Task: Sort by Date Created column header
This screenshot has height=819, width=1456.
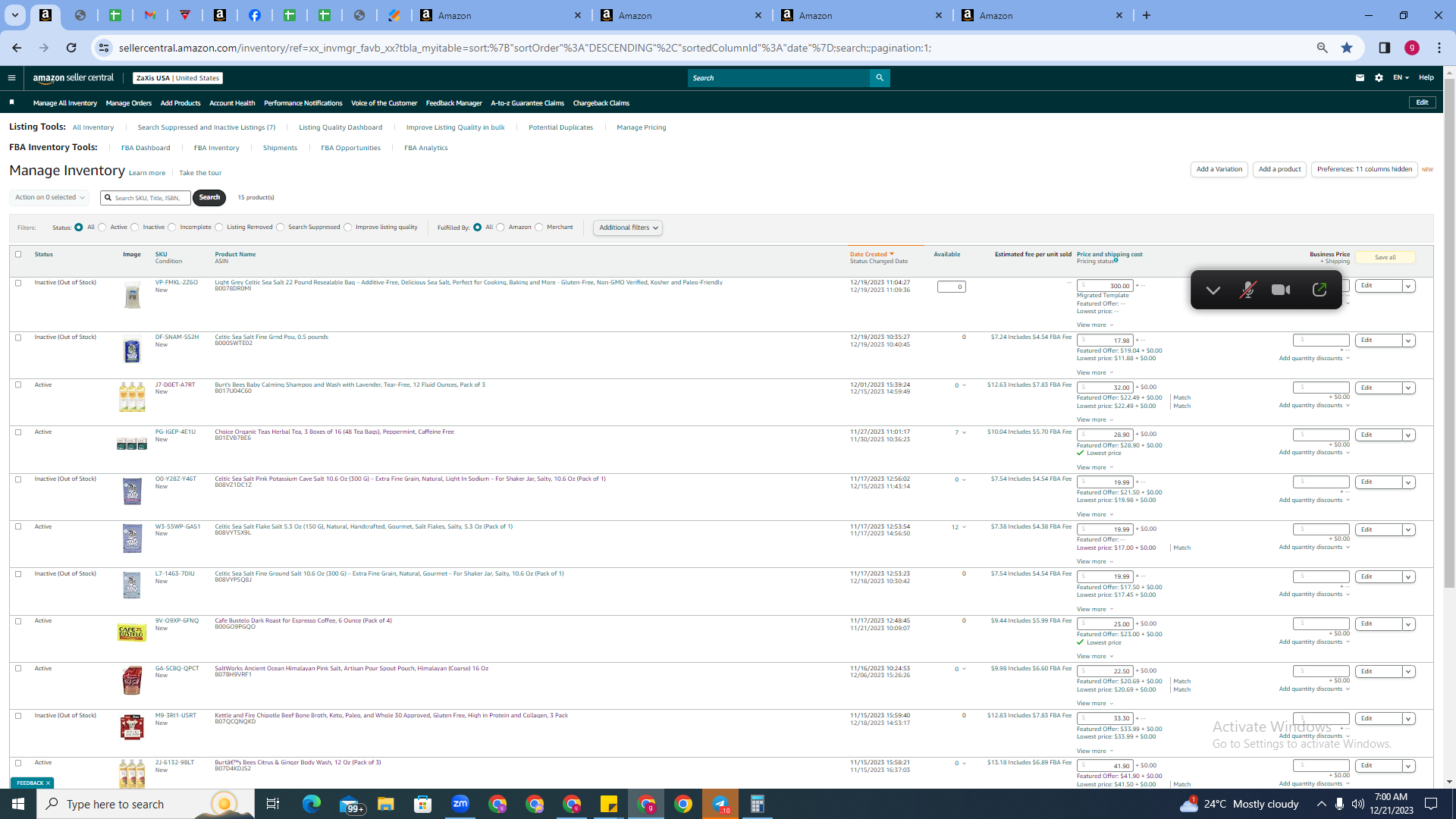Action: coord(871,254)
